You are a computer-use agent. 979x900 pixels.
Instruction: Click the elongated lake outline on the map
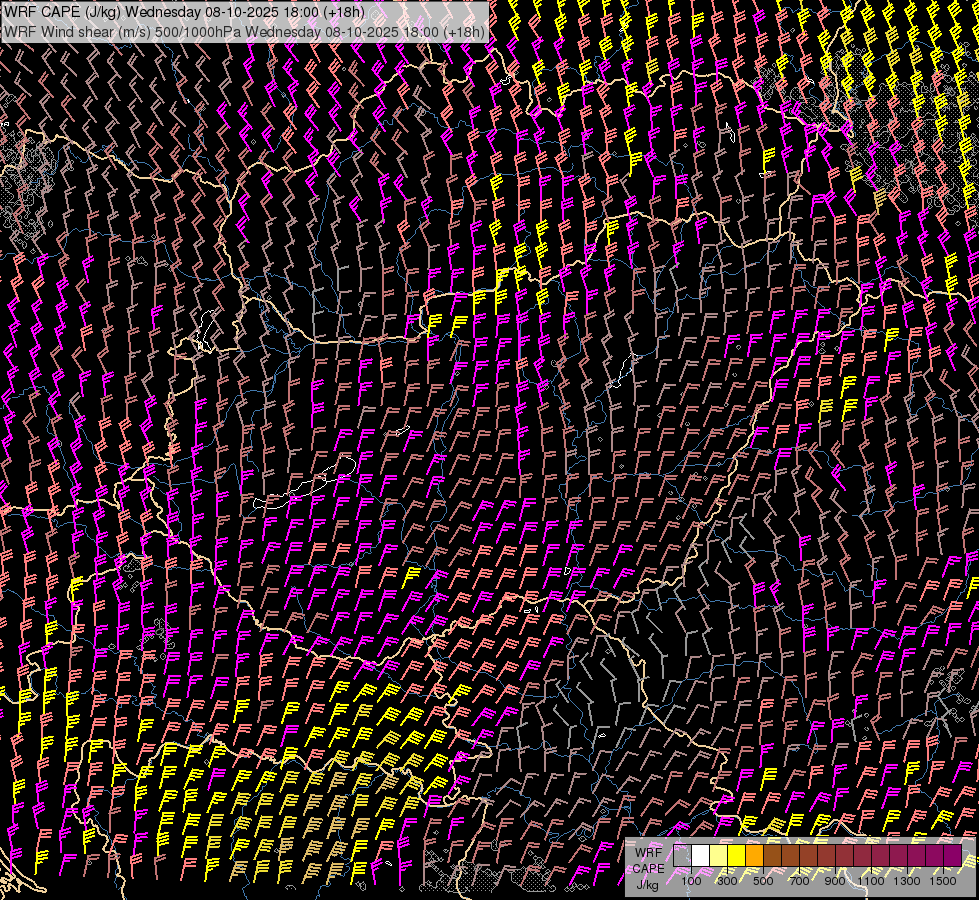(x=300, y=490)
